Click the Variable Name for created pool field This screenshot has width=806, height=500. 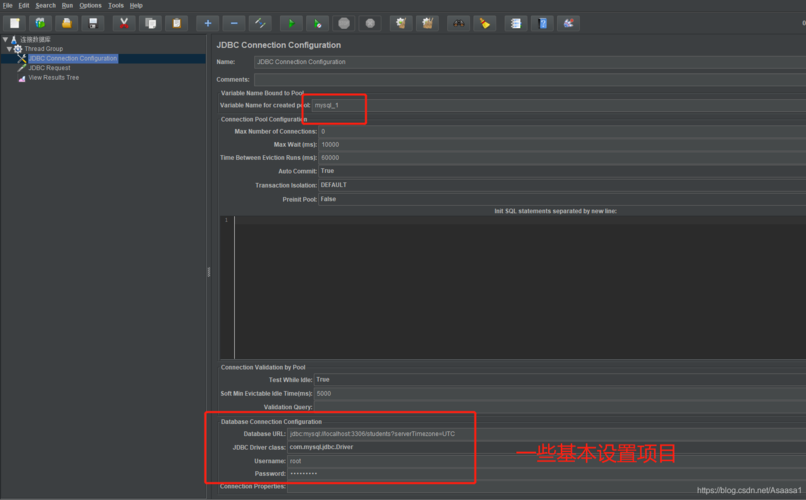click(559, 105)
